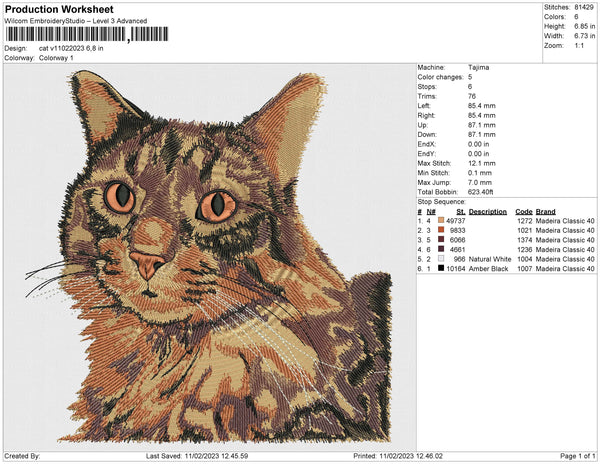This screenshot has width=600, height=464.
Task: Click the Colorway 1 value
Action: (56, 58)
